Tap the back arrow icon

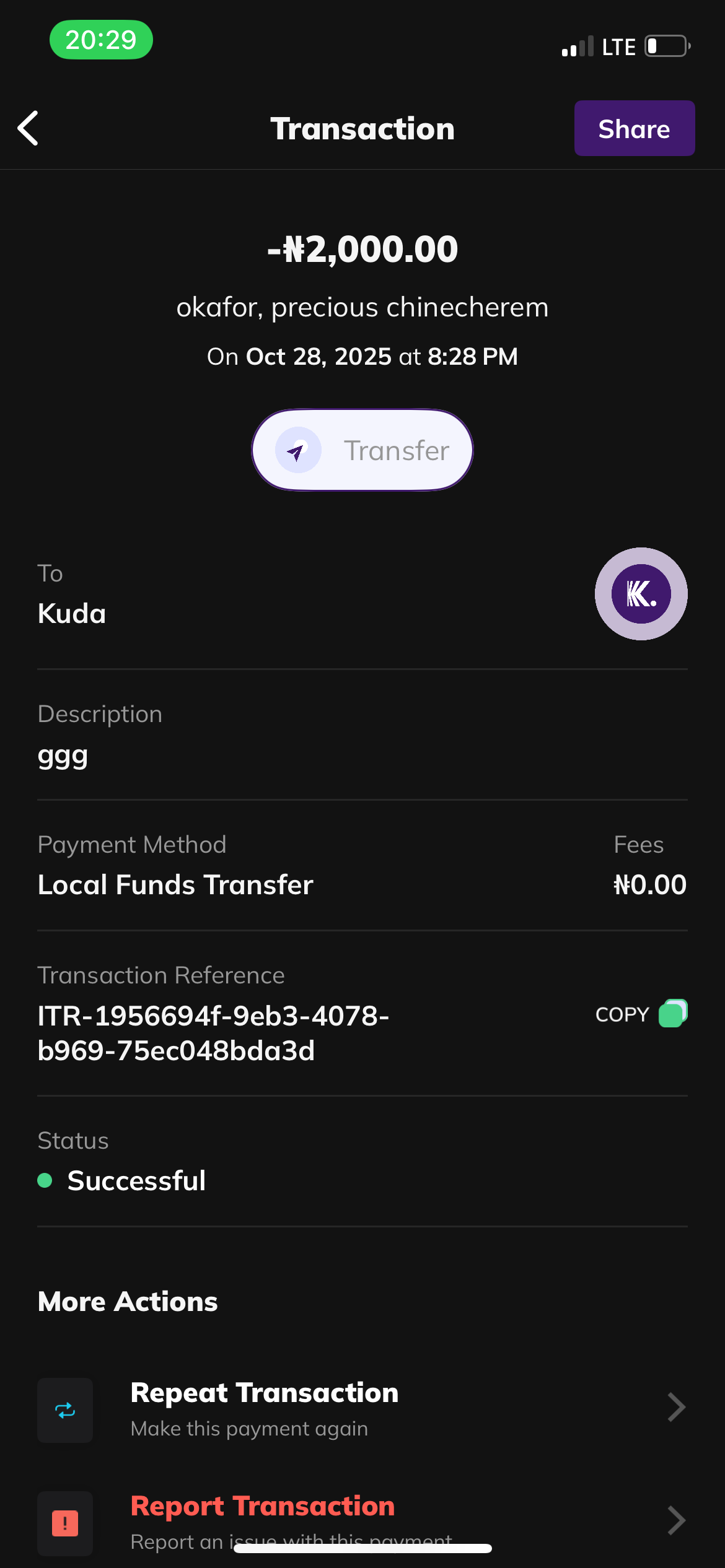click(x=29, y=128)
